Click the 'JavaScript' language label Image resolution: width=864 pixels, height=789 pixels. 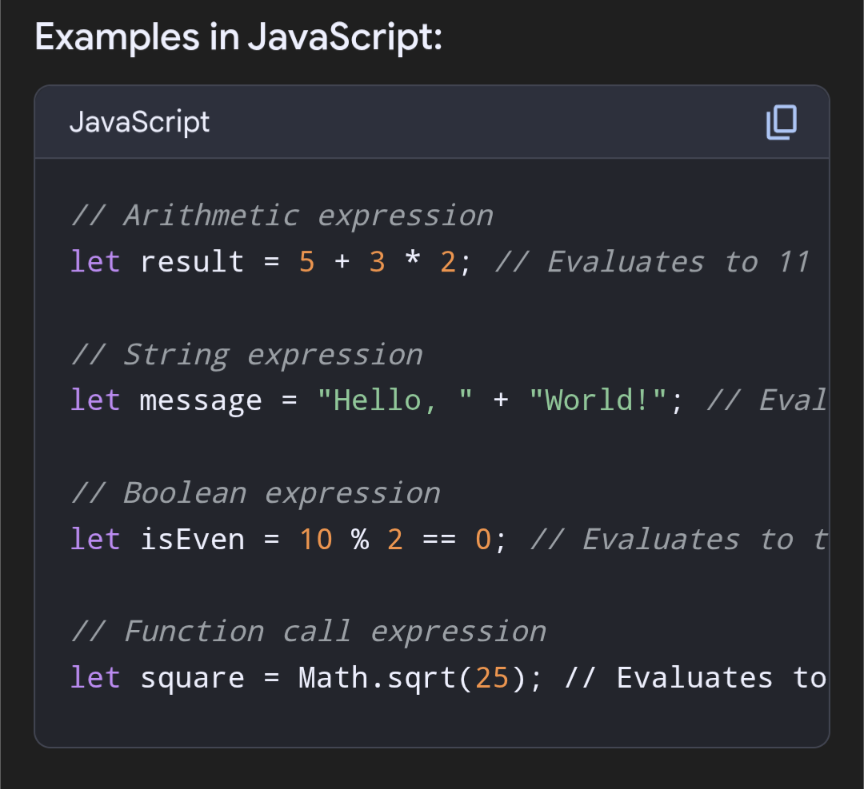(x=139, y=122)
